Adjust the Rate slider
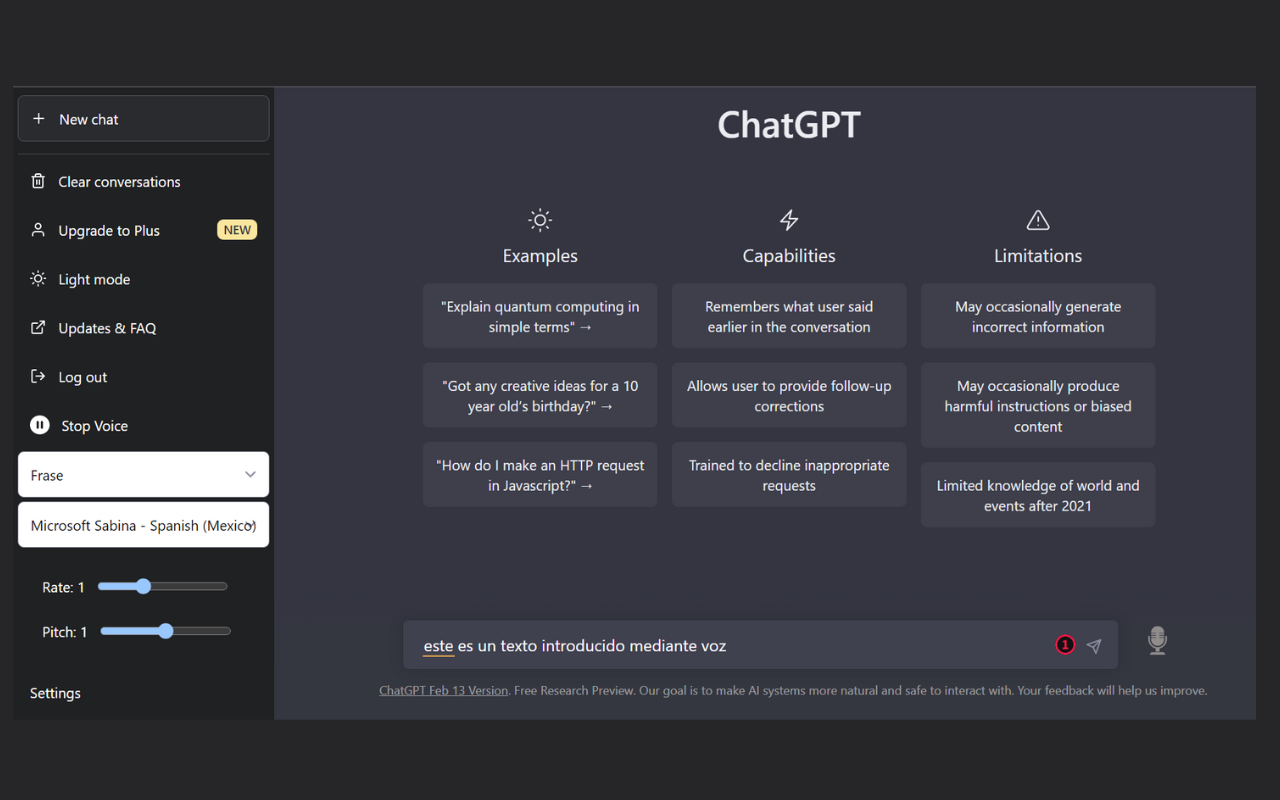The height and width of the screenshot is (800, 1280). [163, 587]
